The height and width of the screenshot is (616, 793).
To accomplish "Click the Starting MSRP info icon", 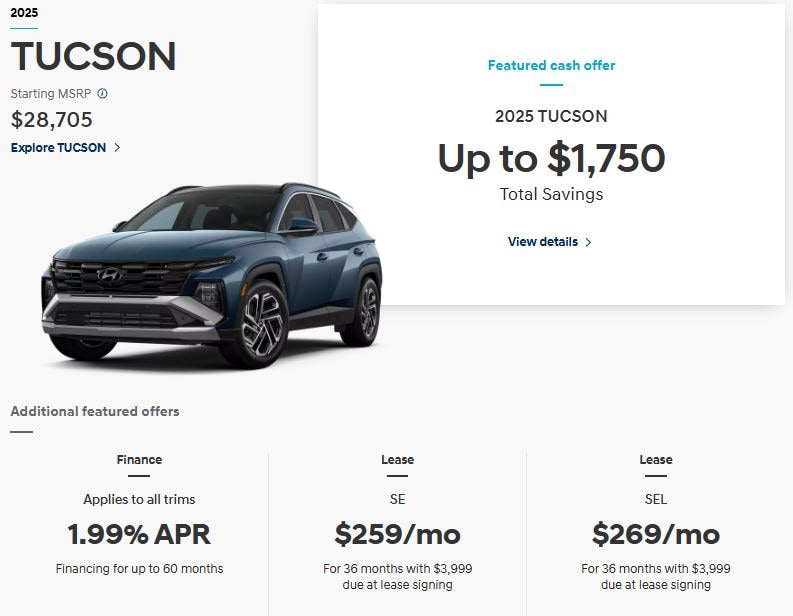I will point(102,94).
